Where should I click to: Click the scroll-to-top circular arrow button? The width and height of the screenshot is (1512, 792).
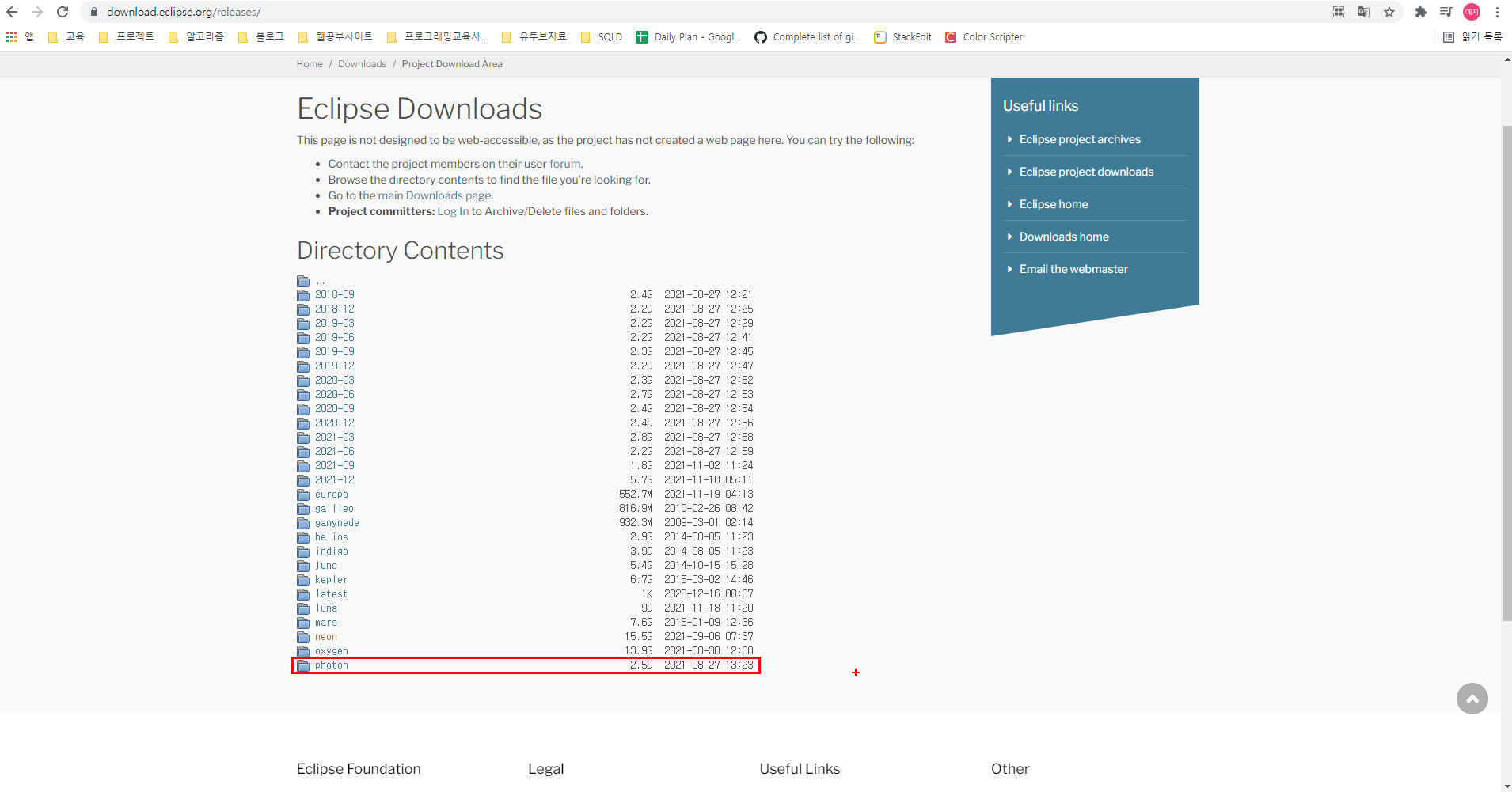1472,699
